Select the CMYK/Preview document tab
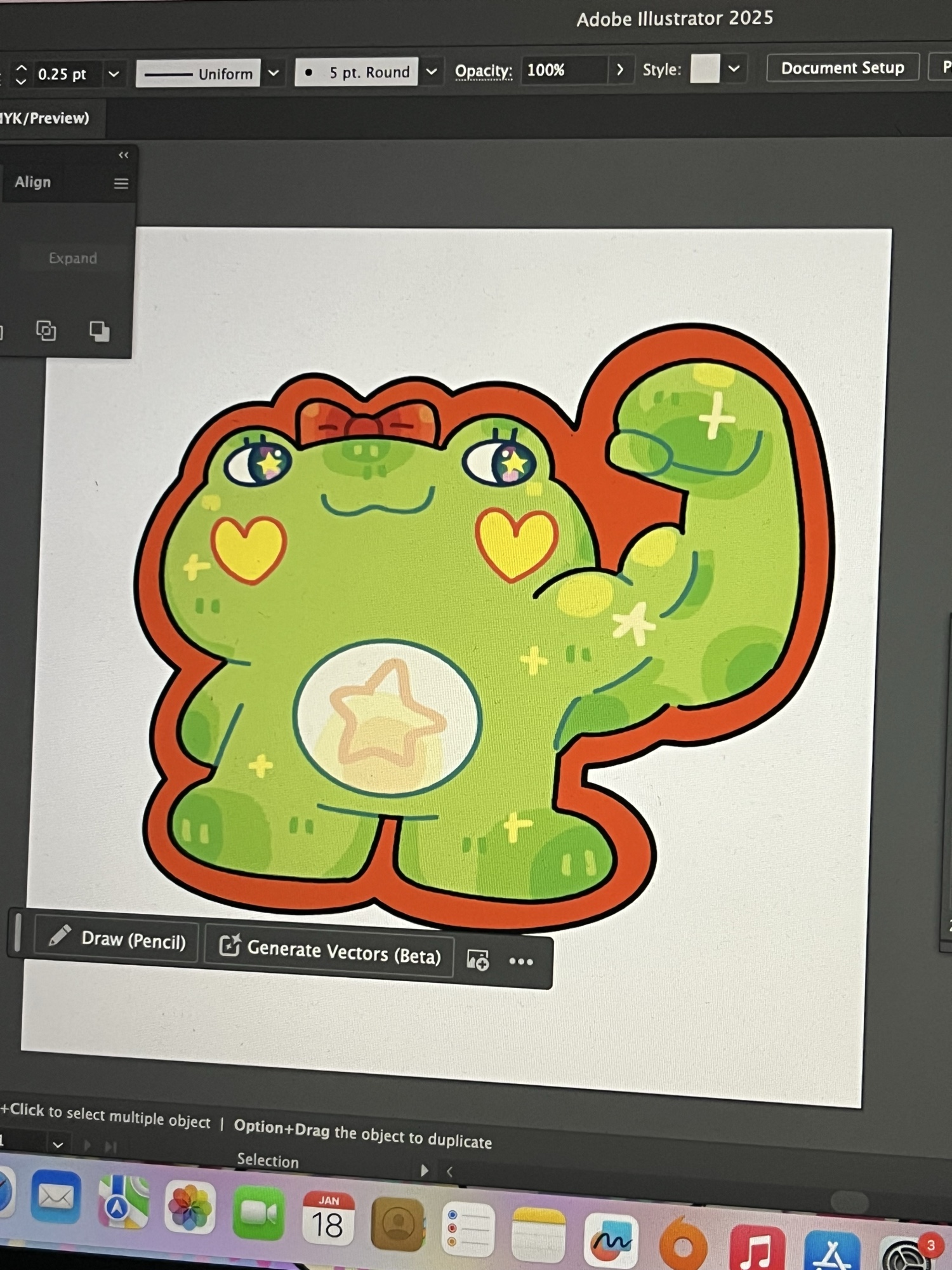 tap(44, 118)
